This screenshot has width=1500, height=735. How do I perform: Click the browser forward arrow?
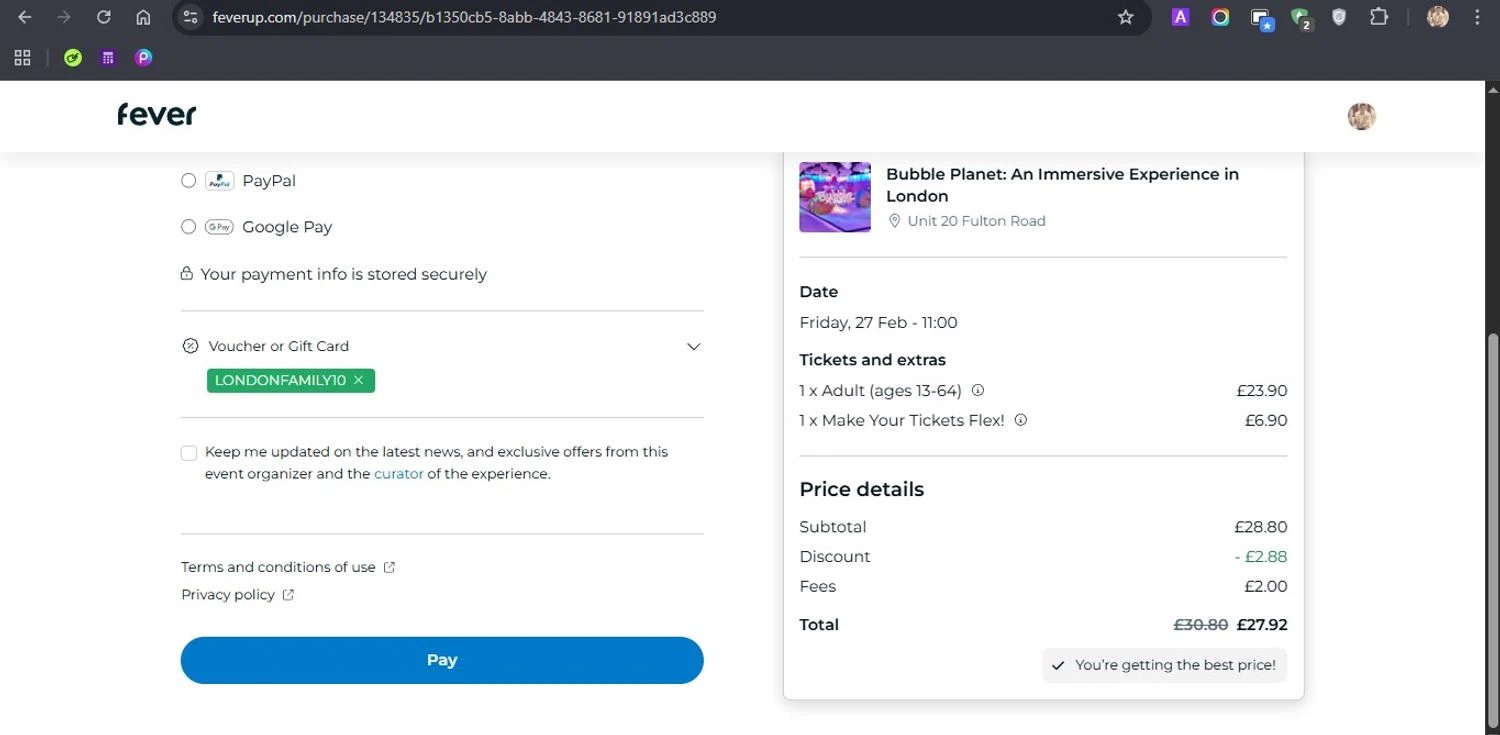tap(64, 17)
